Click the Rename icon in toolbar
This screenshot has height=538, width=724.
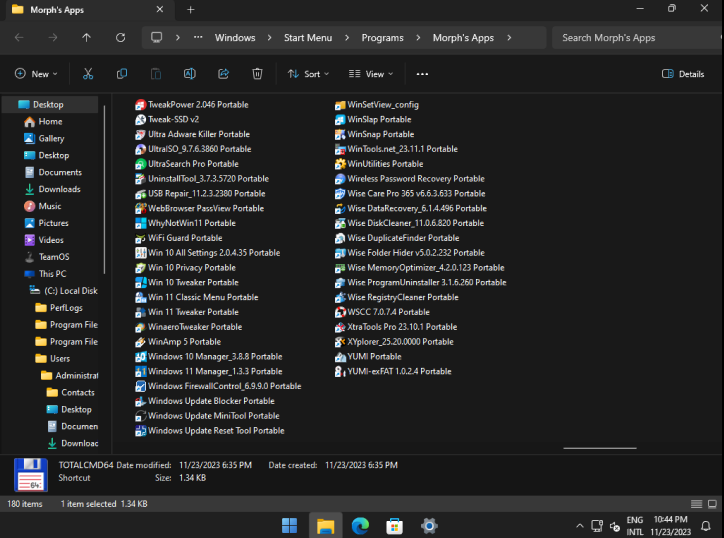pos(190,74)
